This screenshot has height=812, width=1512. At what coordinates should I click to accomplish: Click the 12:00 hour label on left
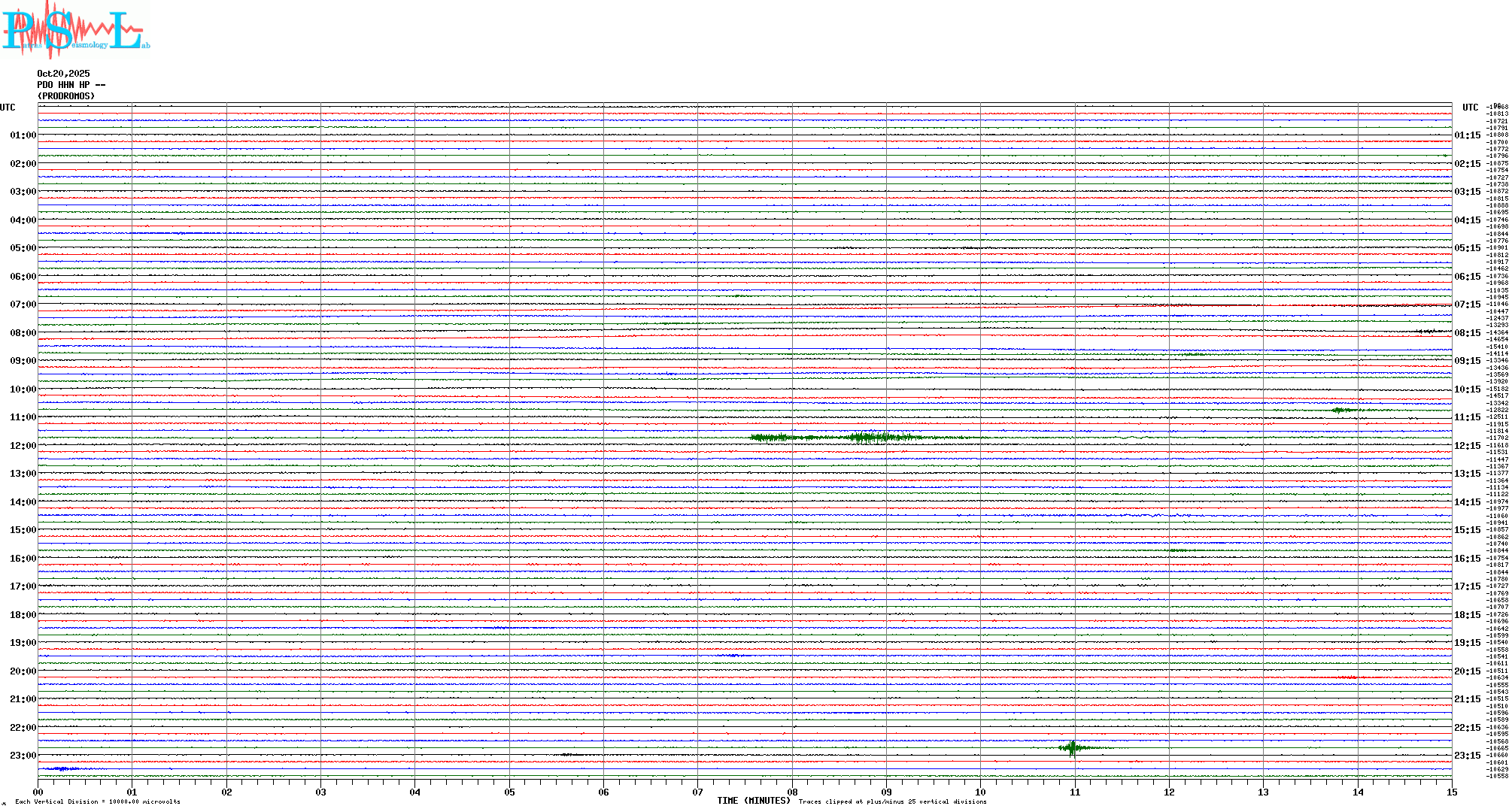coord(23,446)
